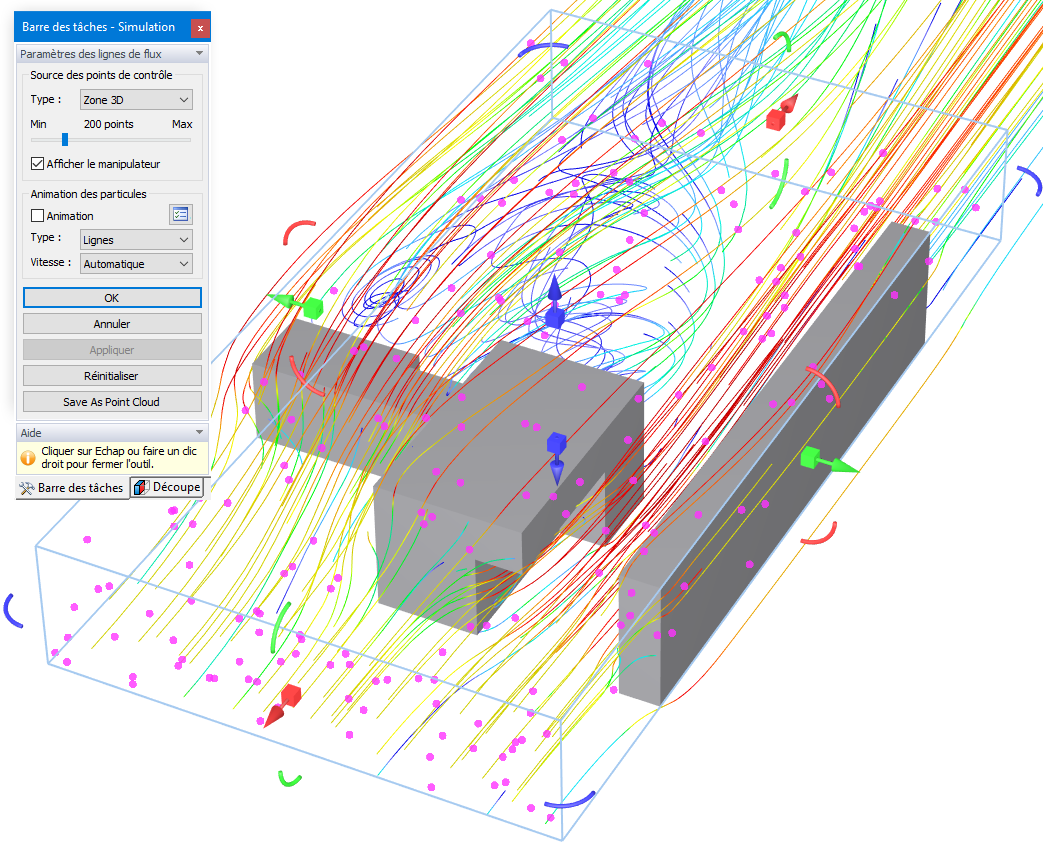This screenshot has height=842, width=1043.
Task: Click the red rotation arc left of the gray block
Action: click(299, 232)
